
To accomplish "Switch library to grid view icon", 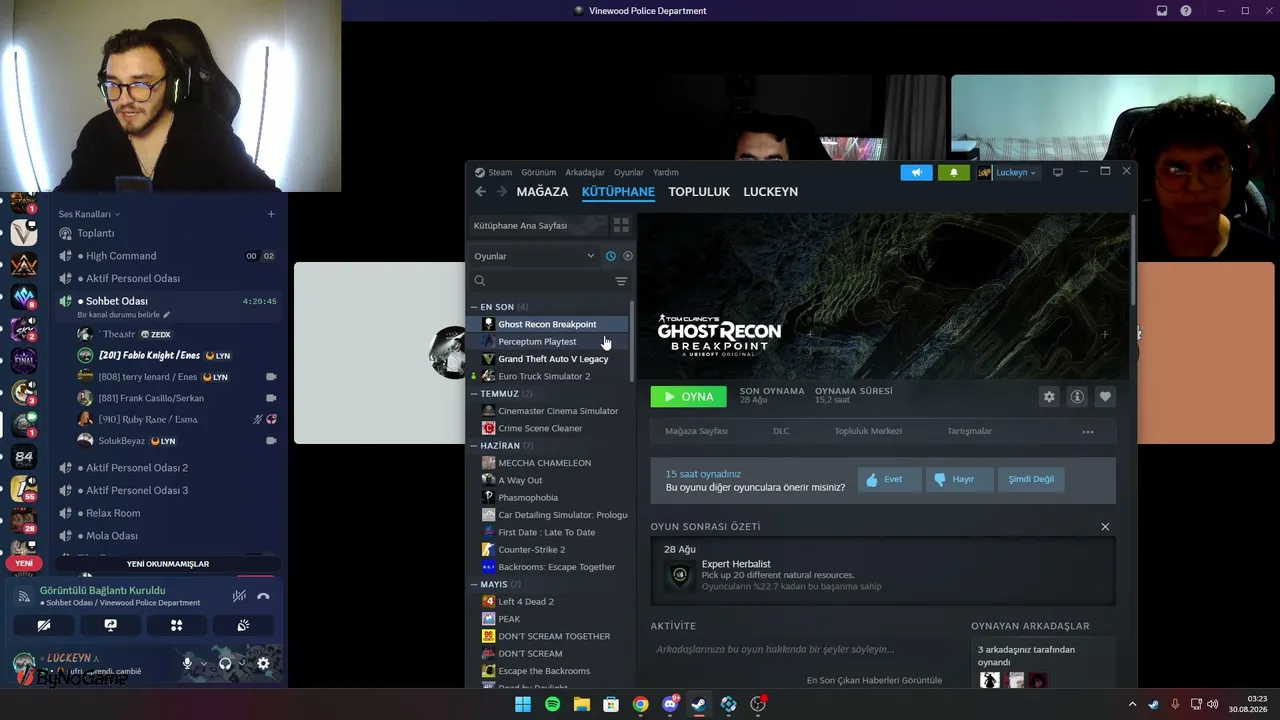I will 621,226.
